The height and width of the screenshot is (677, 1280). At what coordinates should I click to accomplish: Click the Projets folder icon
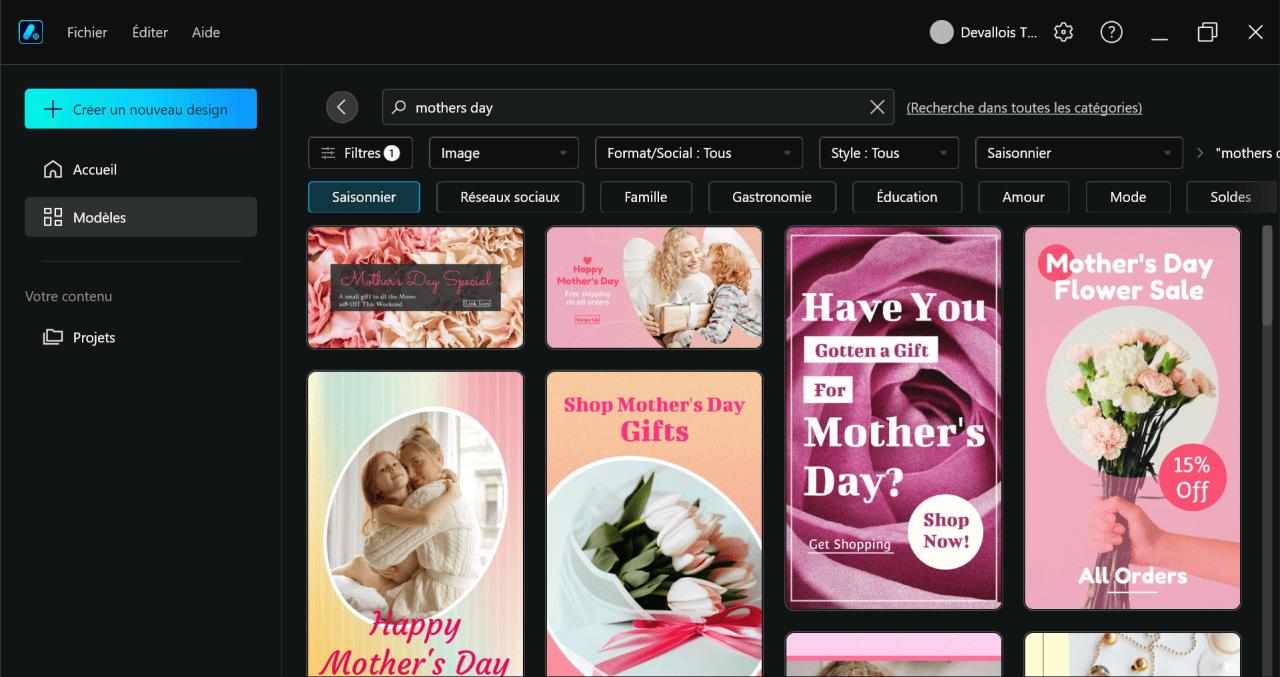click(x=53, y=337)
